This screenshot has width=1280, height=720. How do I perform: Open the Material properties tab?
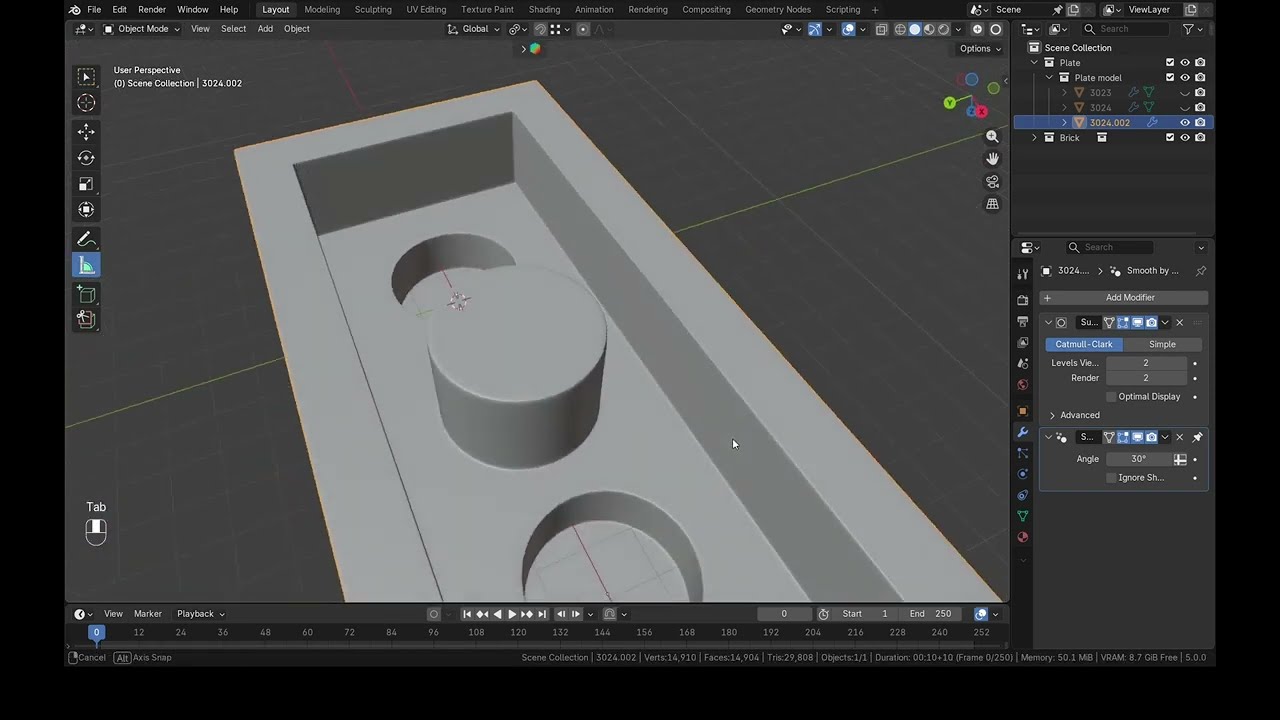(x=1022, y=537)
